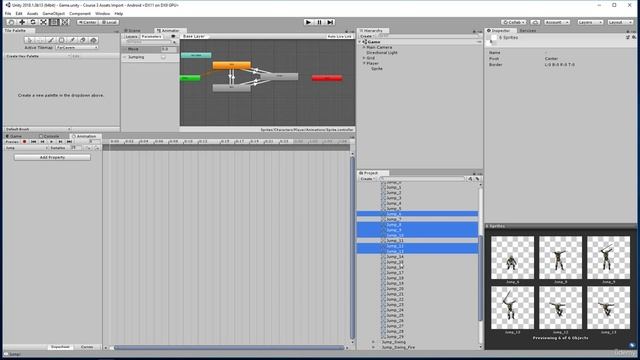Open the Layout dropdown
Screen dimensions: 640x360
tap(620, 22)
